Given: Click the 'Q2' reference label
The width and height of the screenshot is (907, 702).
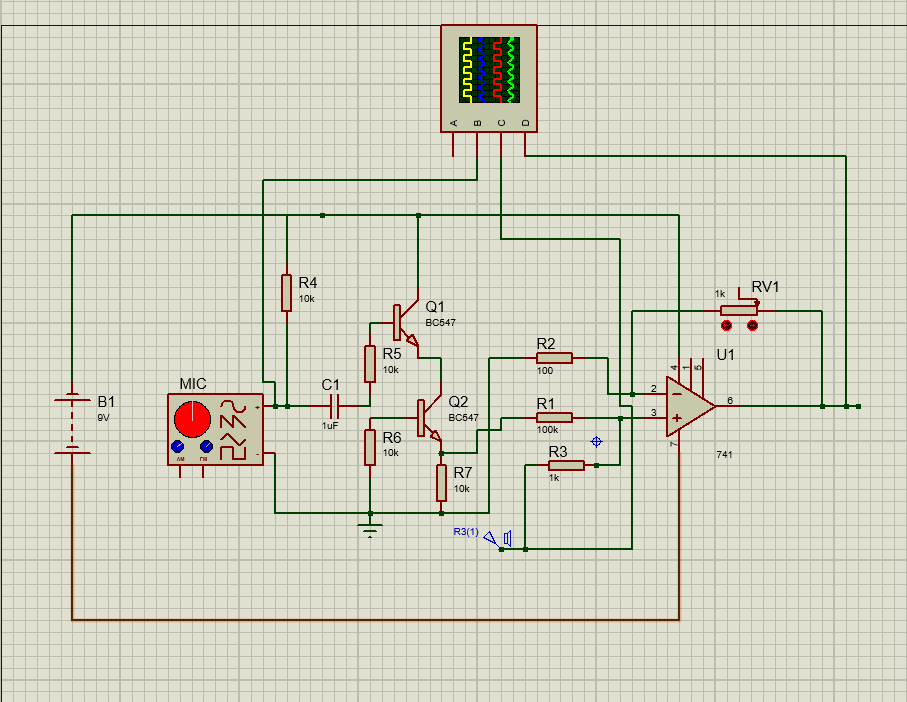Looking at the screenshot, I should coord(458,401).
